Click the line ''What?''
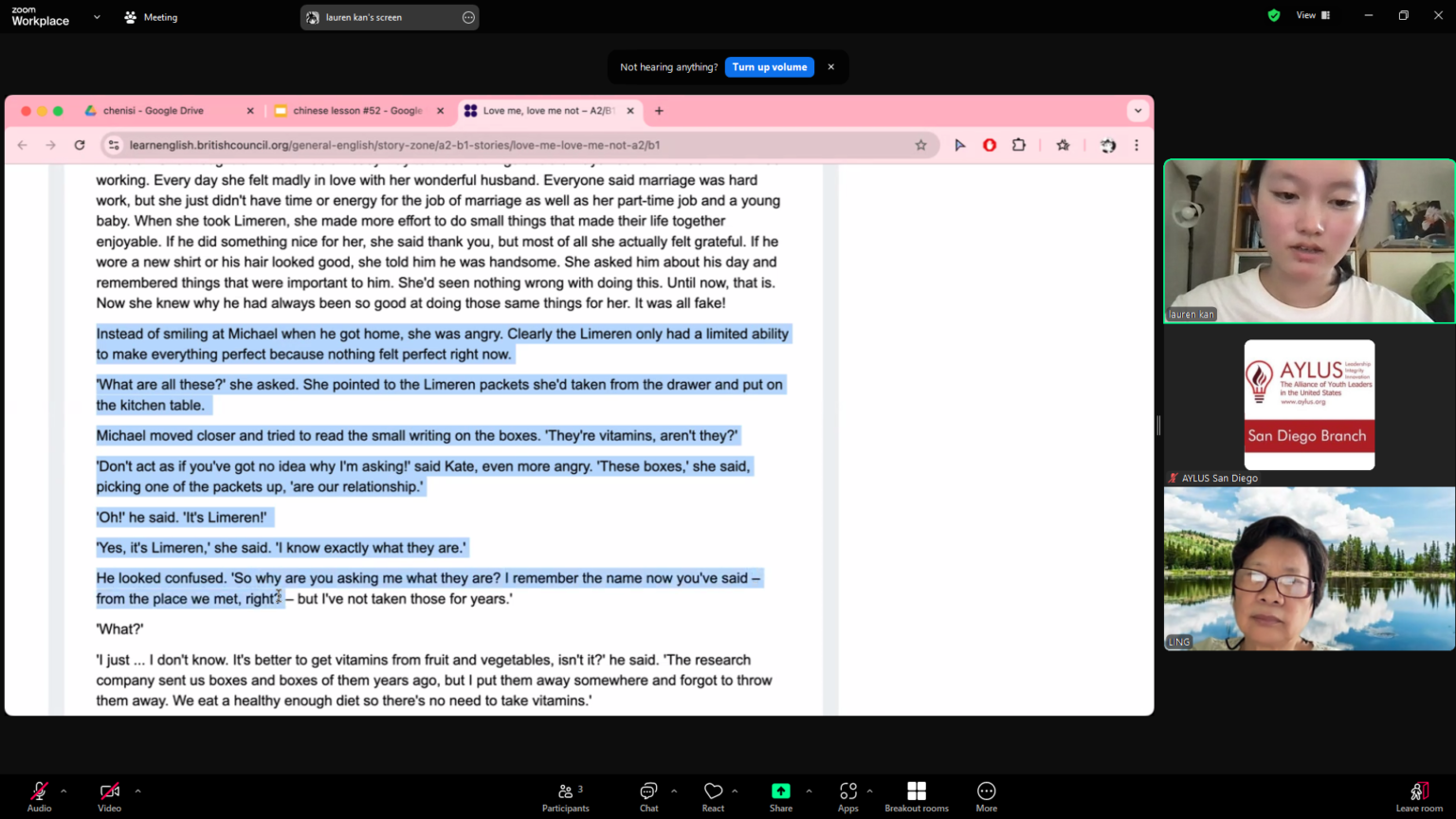The height and width of the screenshot is (819, 1456). [x=120, y=629]
